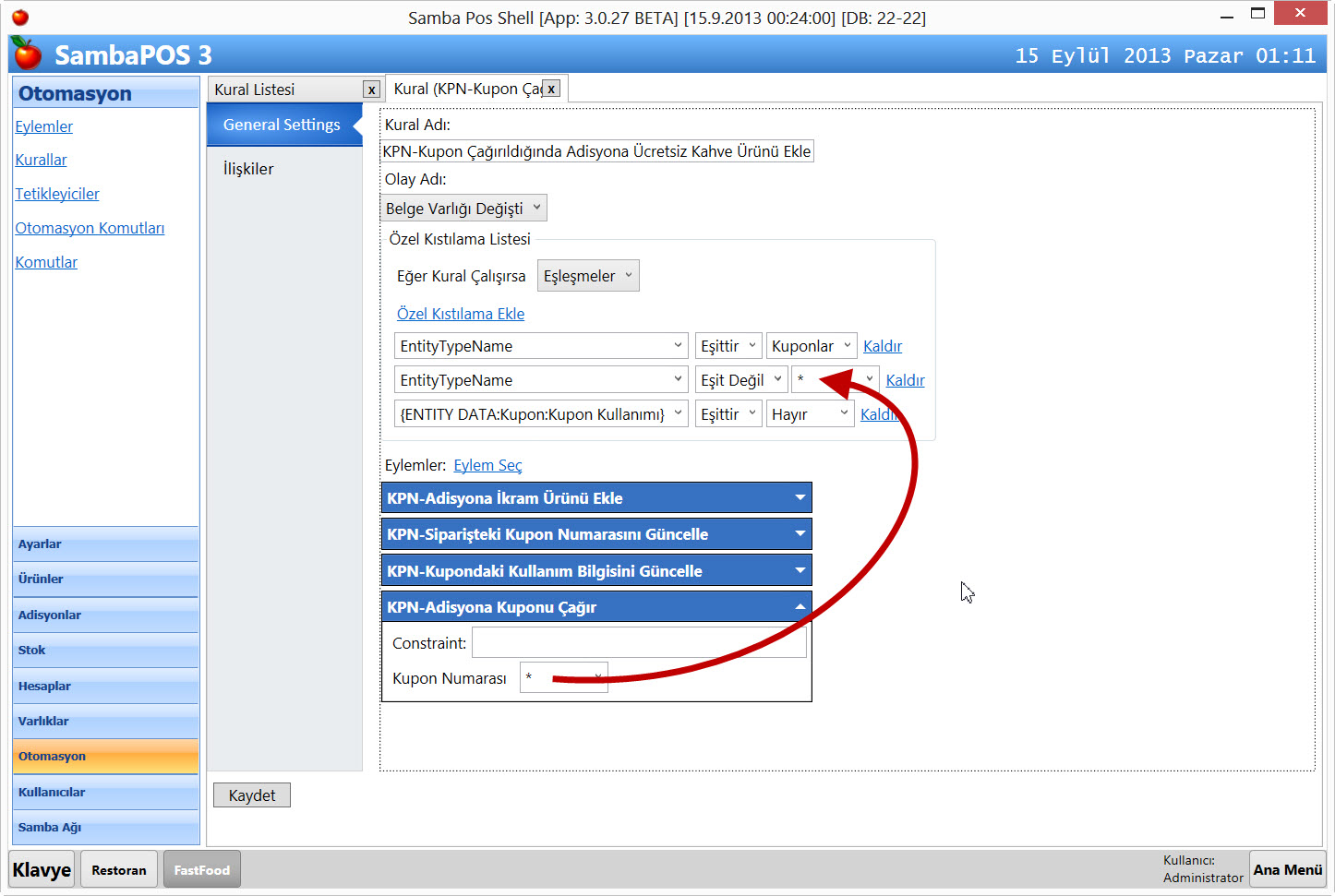Expand KPN-Adisyona İkram Ürünü Ekle action
This screenshot has height=896, width=1335.
[x=800, y=498]
